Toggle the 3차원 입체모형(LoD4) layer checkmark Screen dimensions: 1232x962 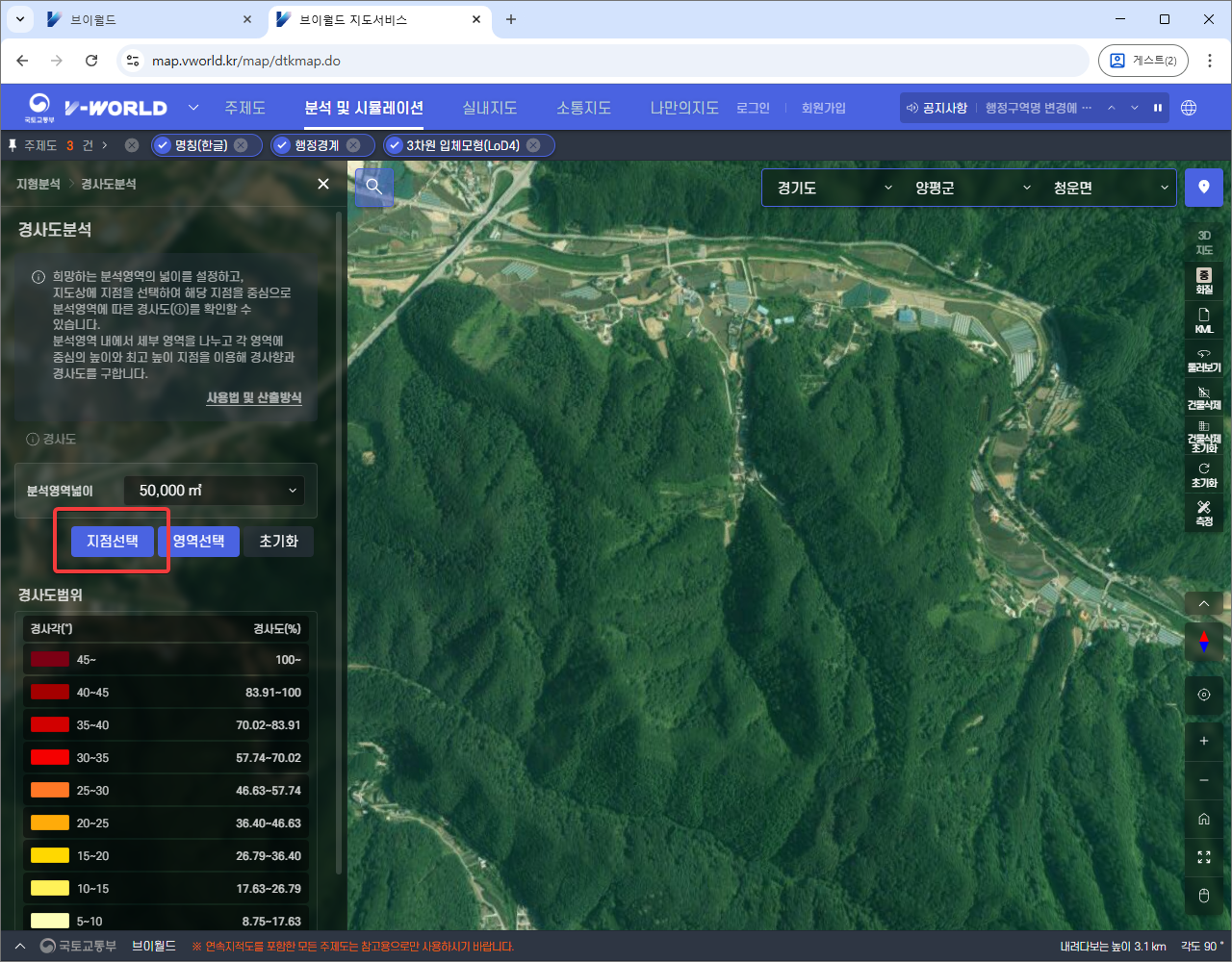click(x=395, y=145)
